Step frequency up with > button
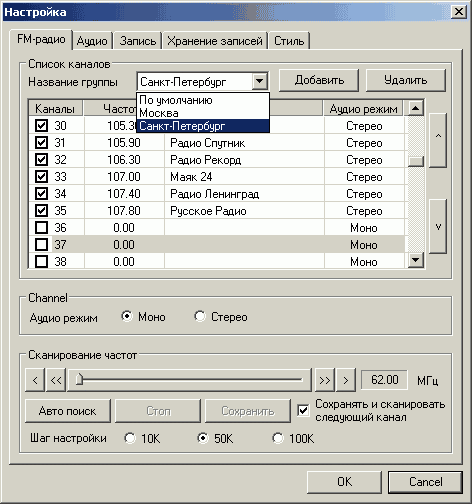 click(x=346, y=380)
